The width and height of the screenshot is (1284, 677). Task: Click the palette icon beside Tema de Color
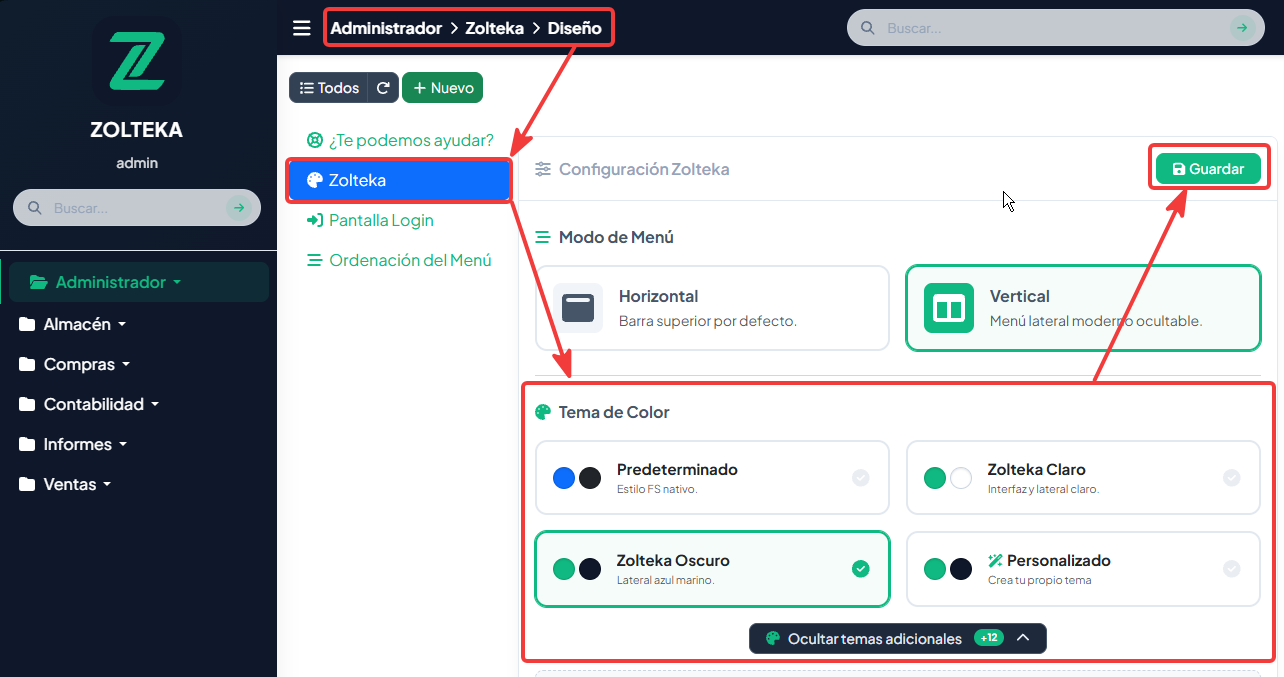[x=543, y=412]
